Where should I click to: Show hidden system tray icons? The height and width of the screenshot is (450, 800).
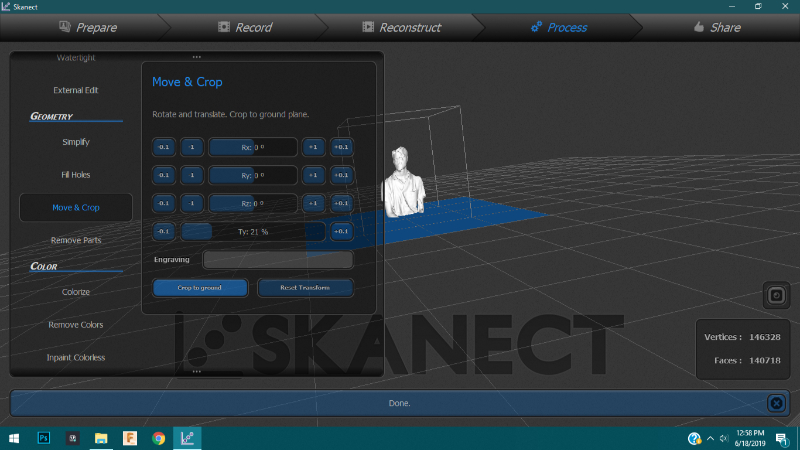[x=710, y=438]
